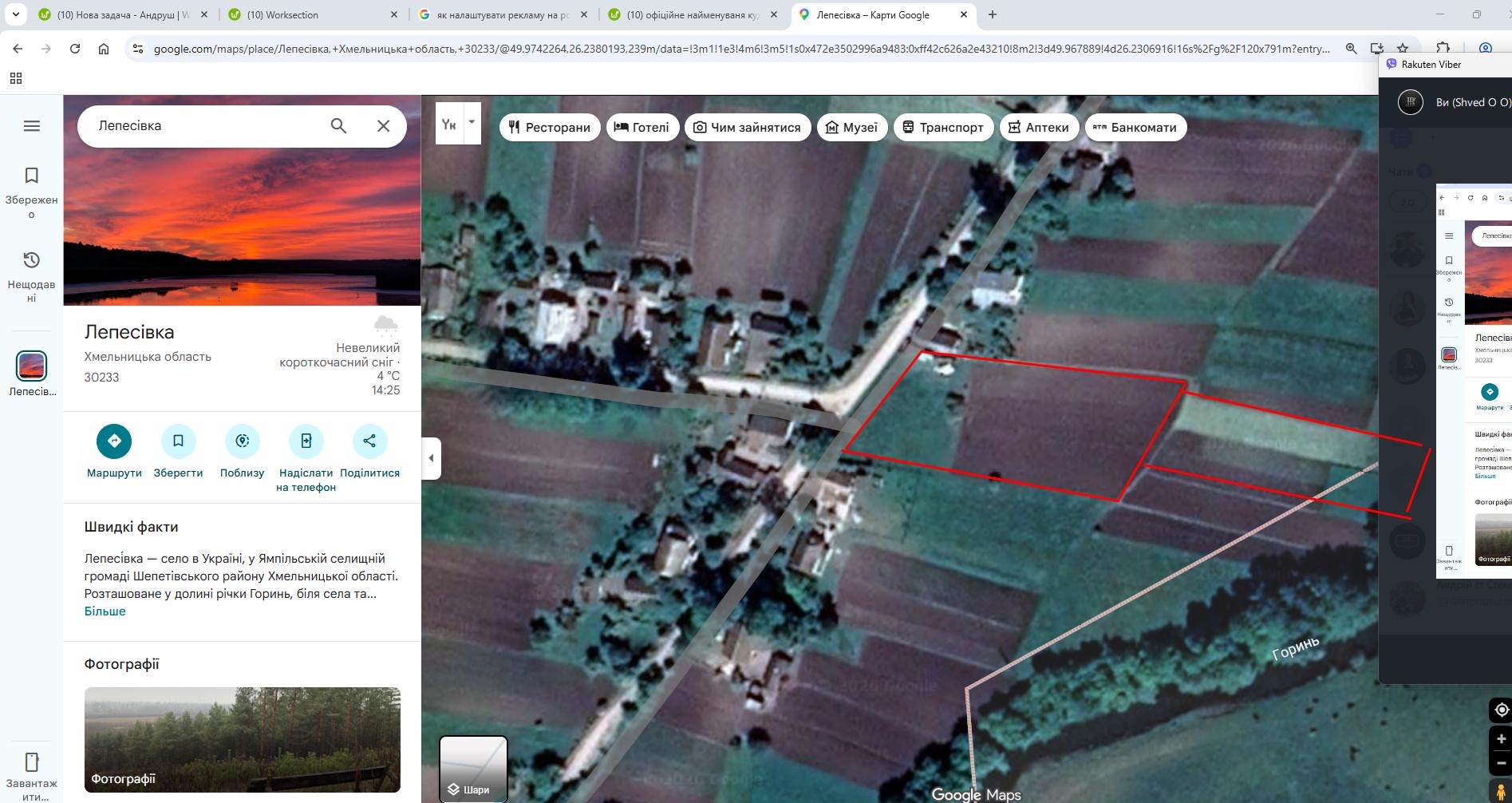Expand the village description with Більше

[105, 610]
